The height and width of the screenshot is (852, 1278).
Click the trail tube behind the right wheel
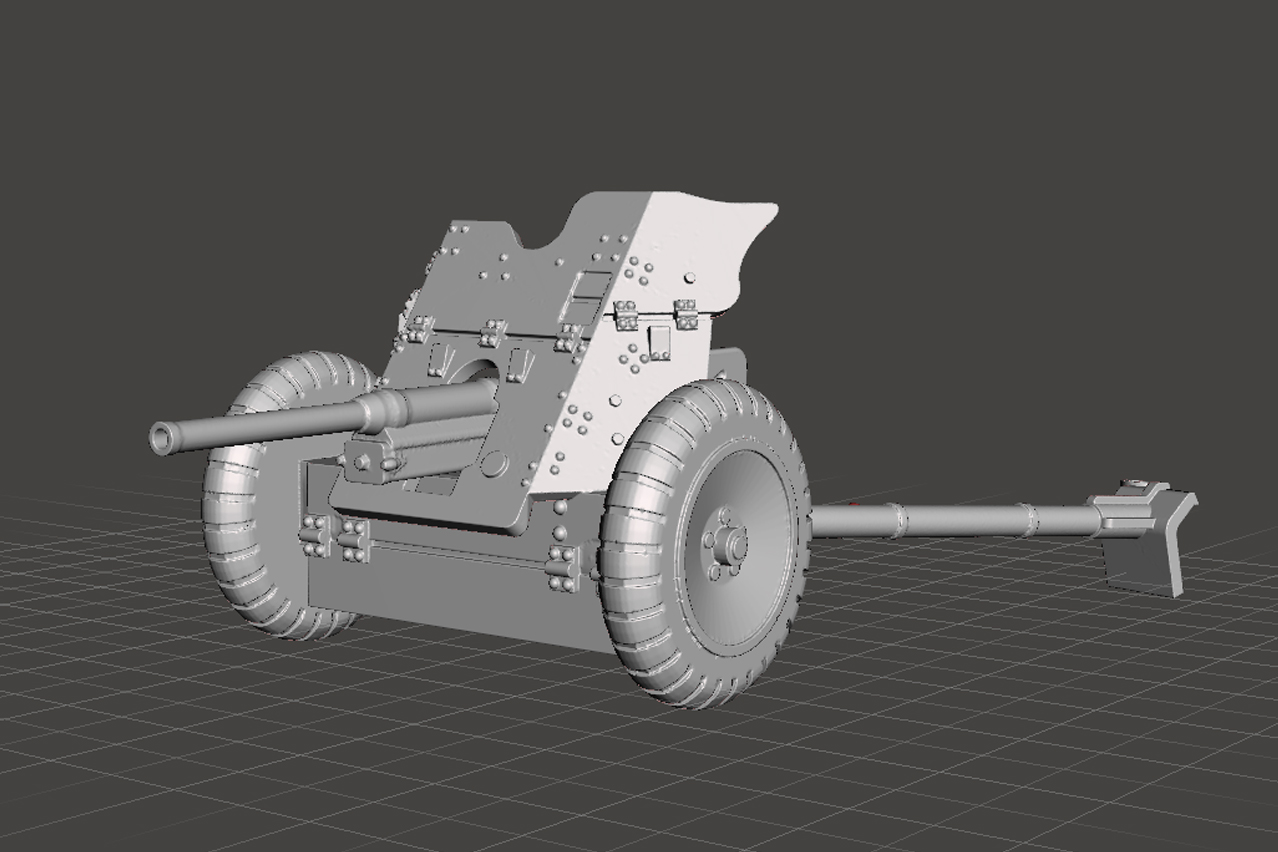pos(950,520)
